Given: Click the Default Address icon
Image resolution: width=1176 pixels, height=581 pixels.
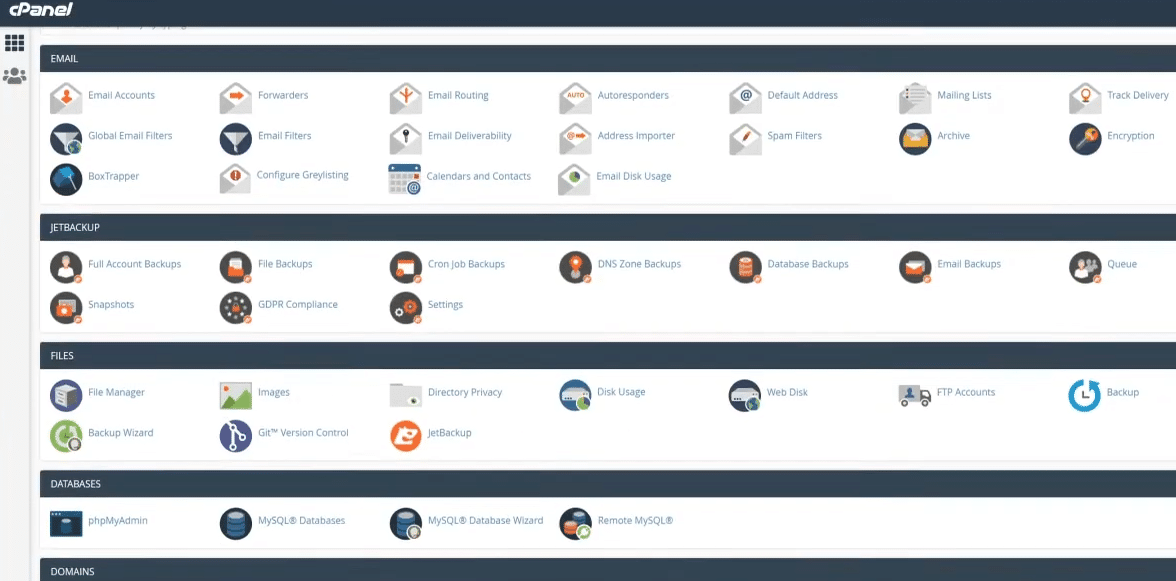Looking at the screenshot, I should (746, 97).
